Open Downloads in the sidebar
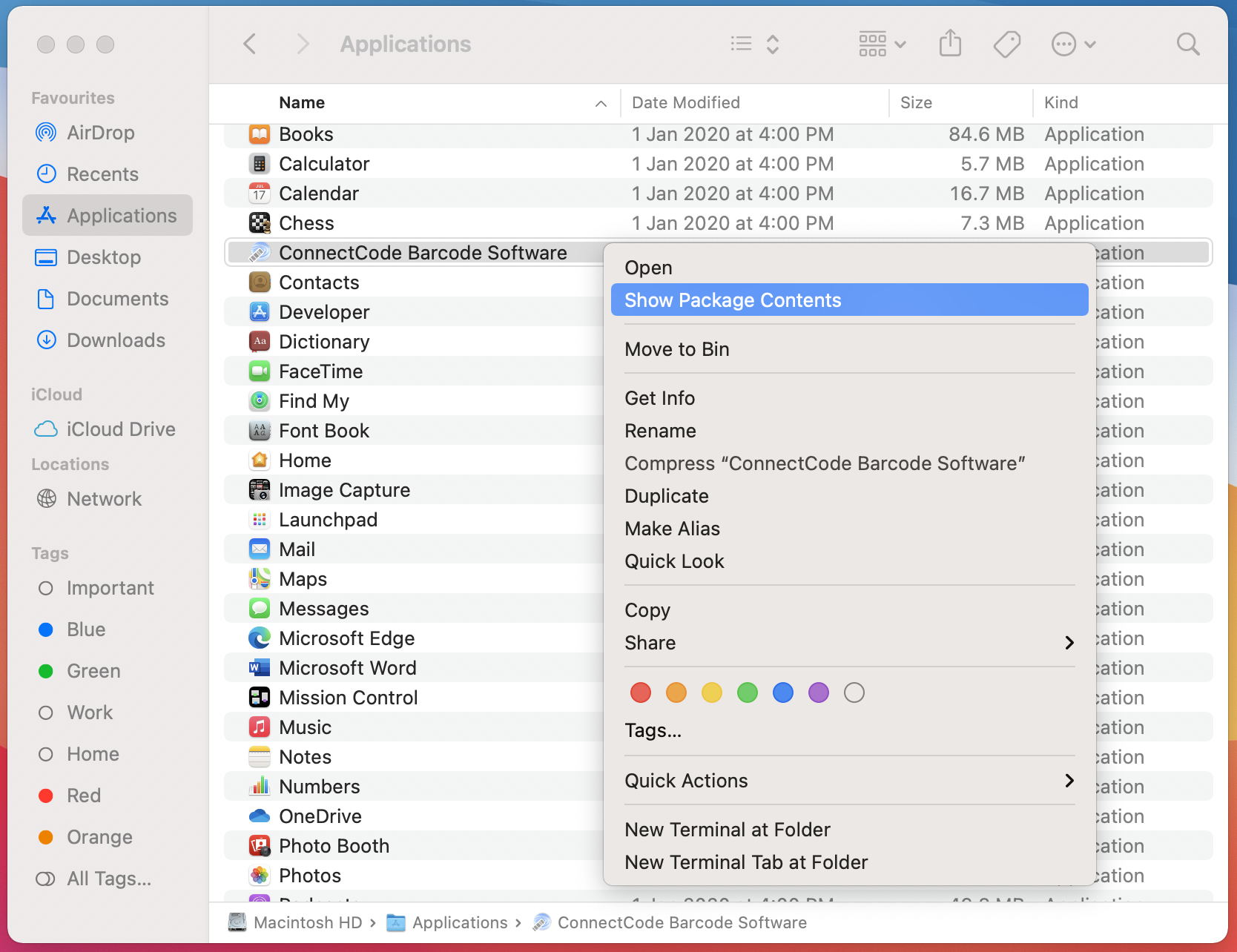Screen dimensions: 1237x952 (x=108, y=340)
